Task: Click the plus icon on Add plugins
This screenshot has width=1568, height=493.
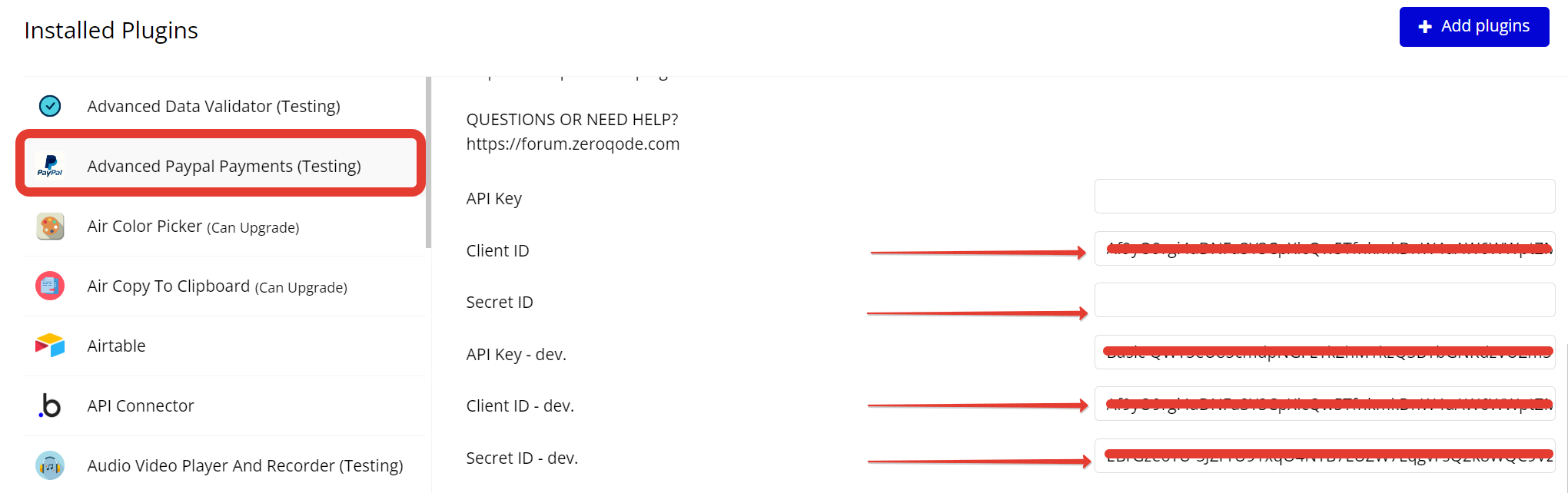Action: 1425,27
